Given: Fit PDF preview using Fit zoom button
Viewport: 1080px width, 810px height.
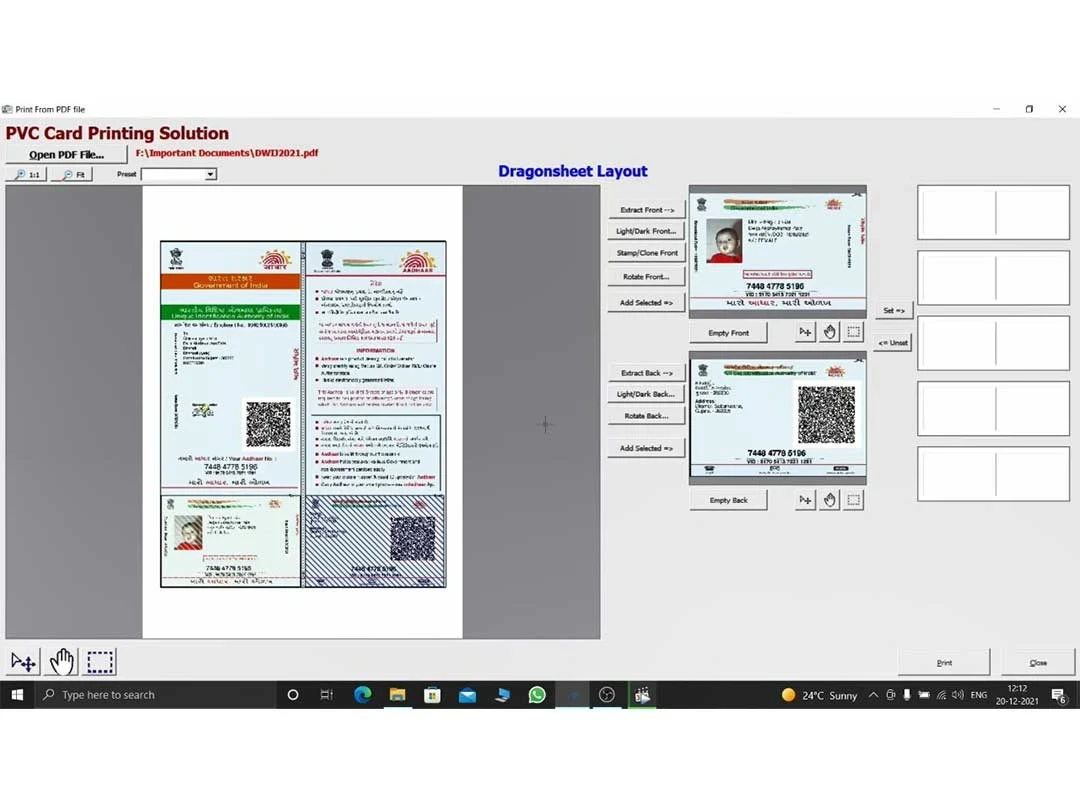Looking at the screenshot, I should (x=72, y=174).
